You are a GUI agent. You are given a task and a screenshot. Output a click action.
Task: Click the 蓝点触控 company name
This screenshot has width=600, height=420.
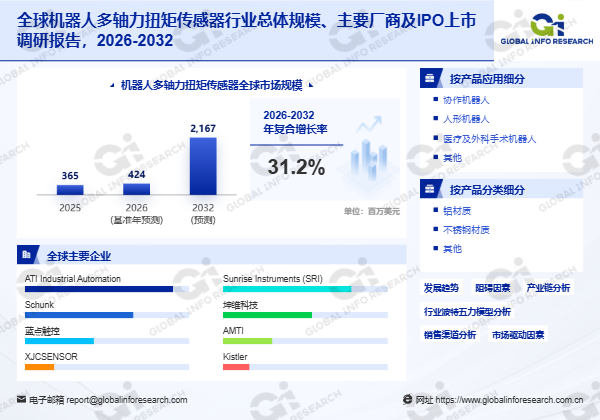pyautogui.click(x=42, y=331)
